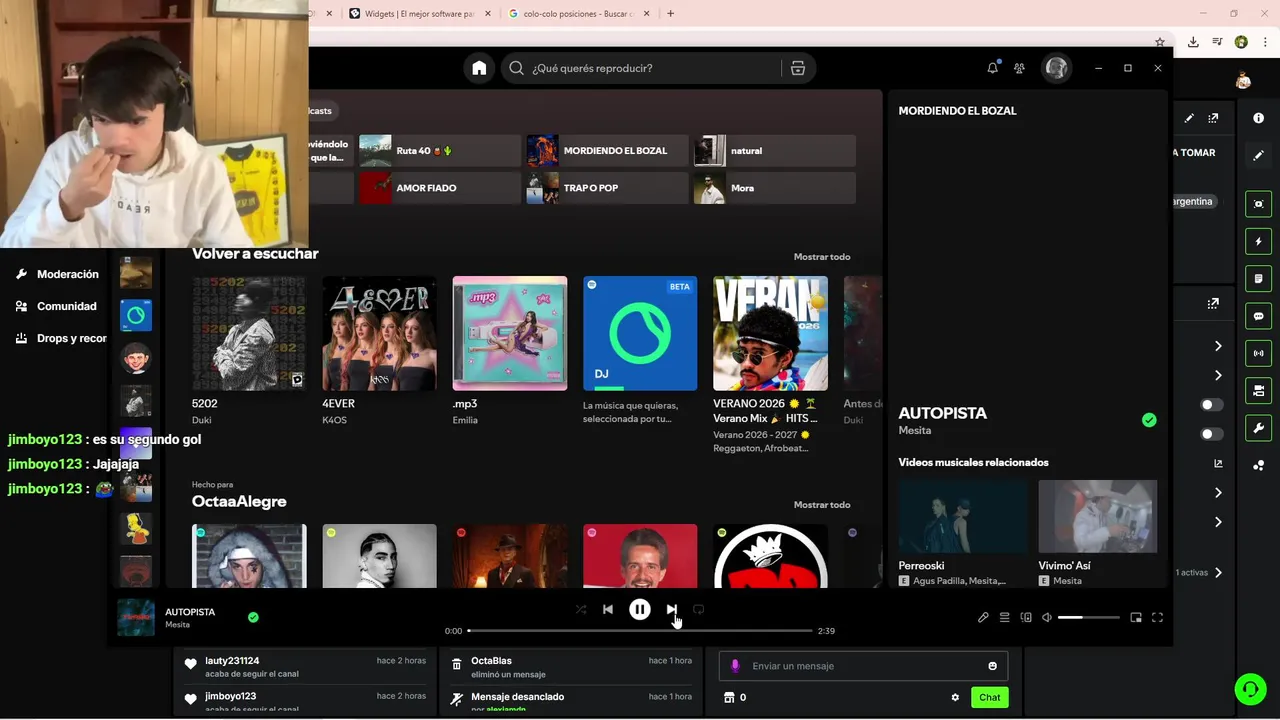Open chat settings gear icon
The image size is (1280, 720).
pos(955,697)
